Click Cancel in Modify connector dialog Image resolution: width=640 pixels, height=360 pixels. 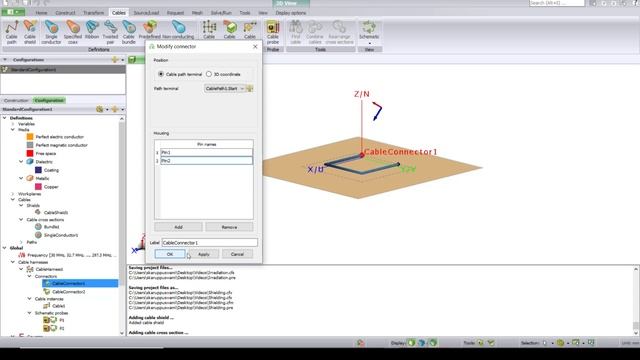[237, 254]
